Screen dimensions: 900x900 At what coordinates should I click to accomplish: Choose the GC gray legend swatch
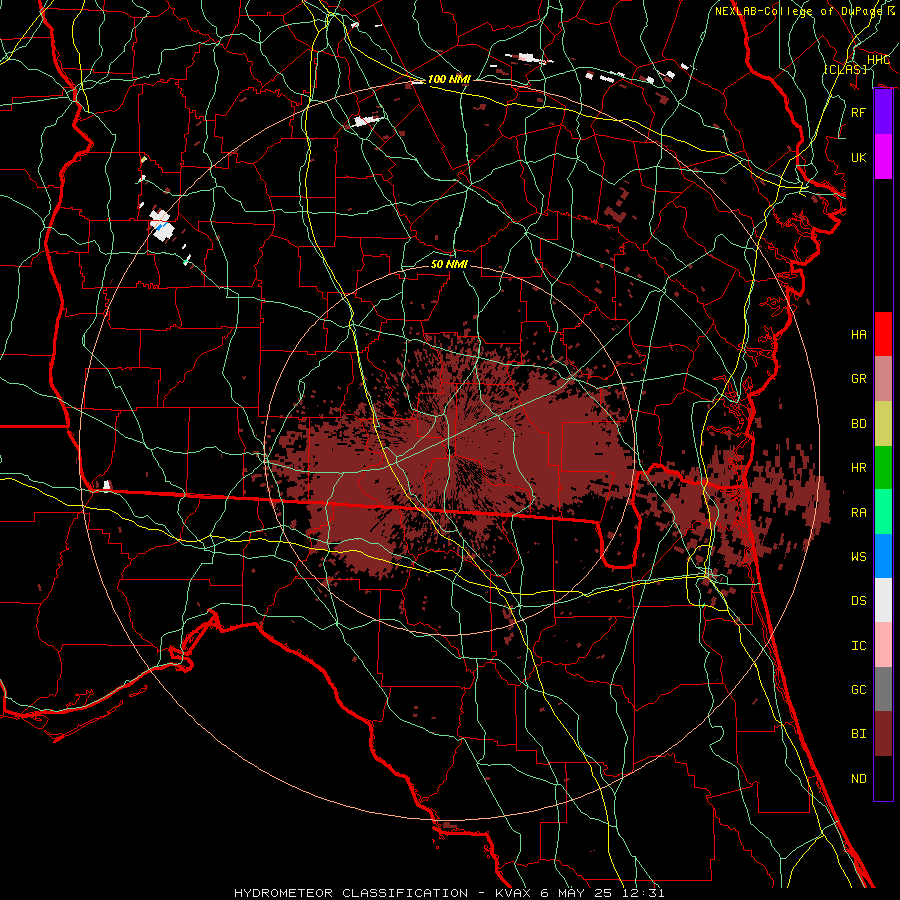pos(883,689)
